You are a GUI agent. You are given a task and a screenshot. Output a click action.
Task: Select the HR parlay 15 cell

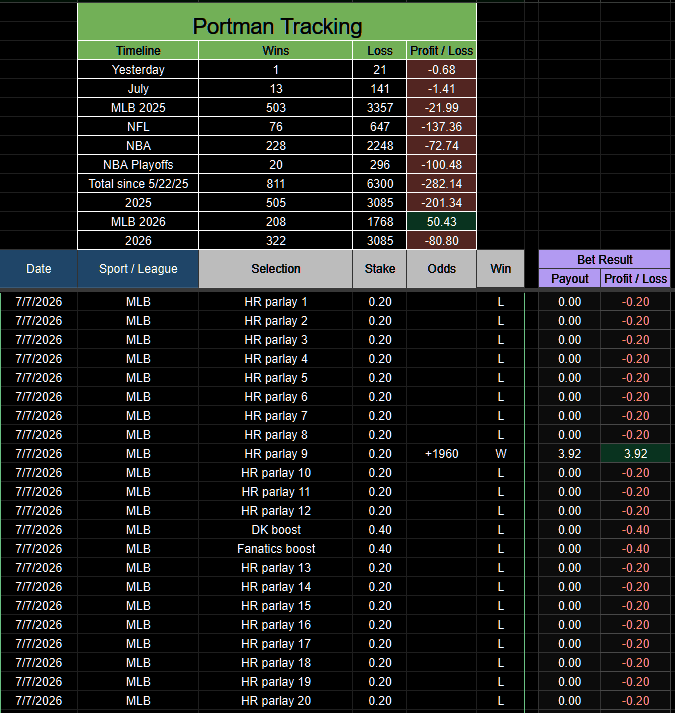coord(276,606)
